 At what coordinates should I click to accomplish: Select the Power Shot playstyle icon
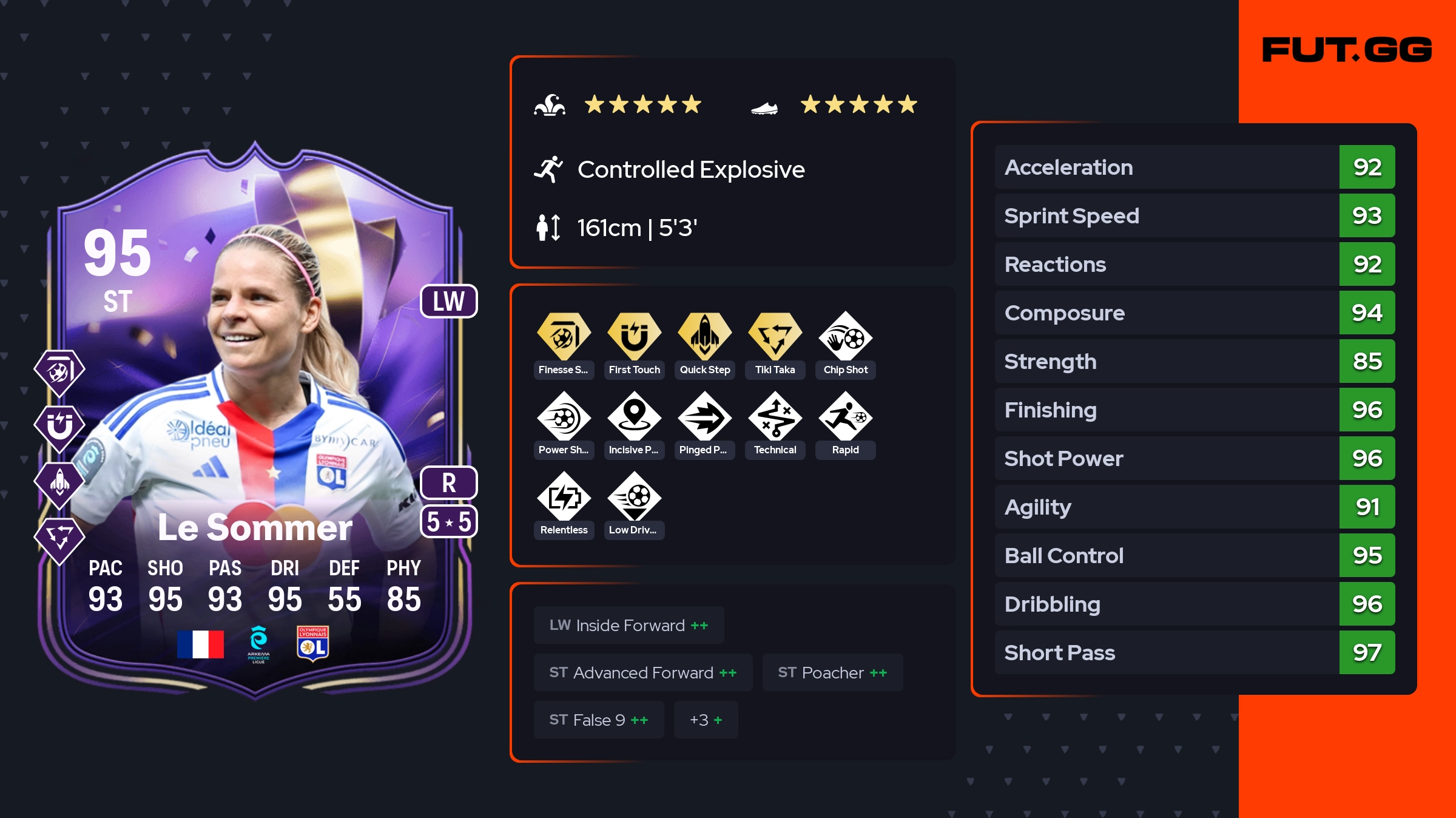tap(564, 416)
